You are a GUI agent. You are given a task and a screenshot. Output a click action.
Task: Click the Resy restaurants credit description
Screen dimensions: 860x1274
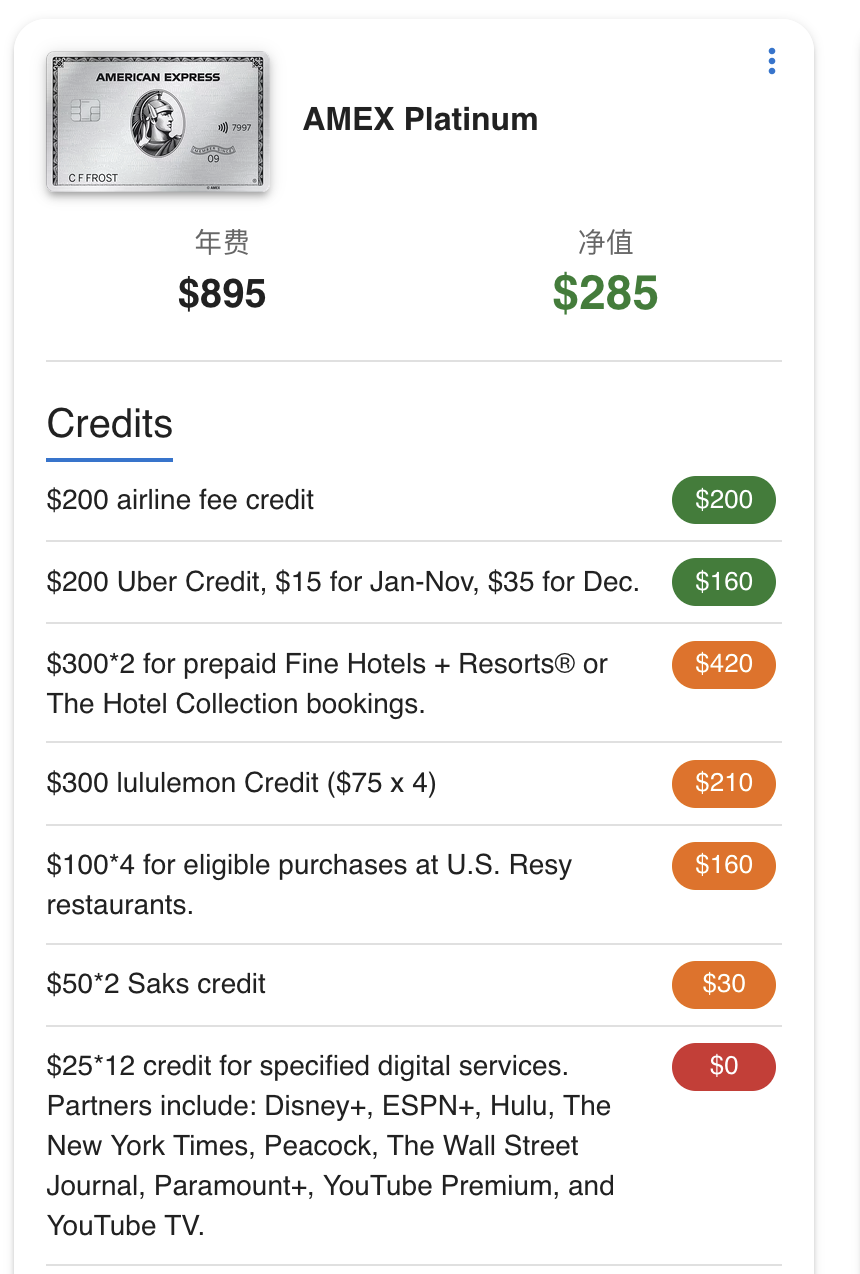(309, 885)
